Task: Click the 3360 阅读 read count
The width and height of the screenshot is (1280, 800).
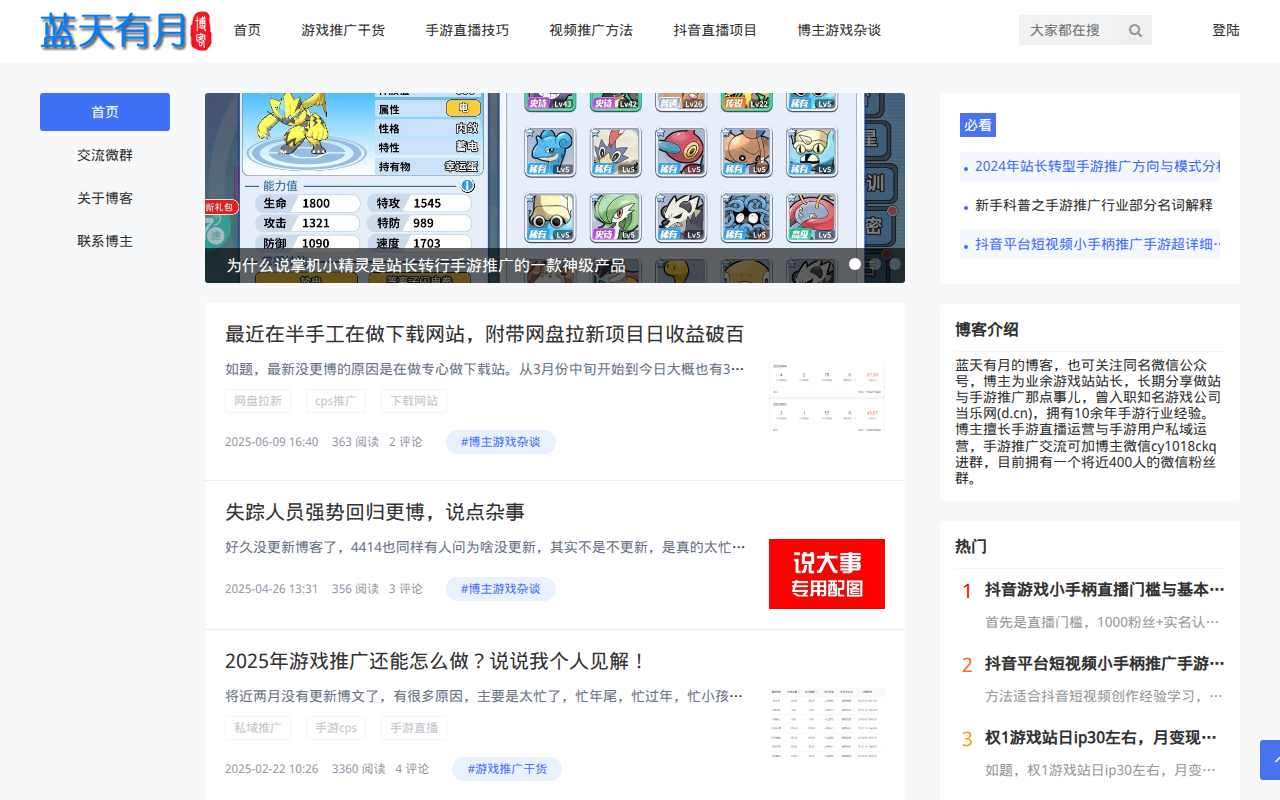Action: [359, 769]
